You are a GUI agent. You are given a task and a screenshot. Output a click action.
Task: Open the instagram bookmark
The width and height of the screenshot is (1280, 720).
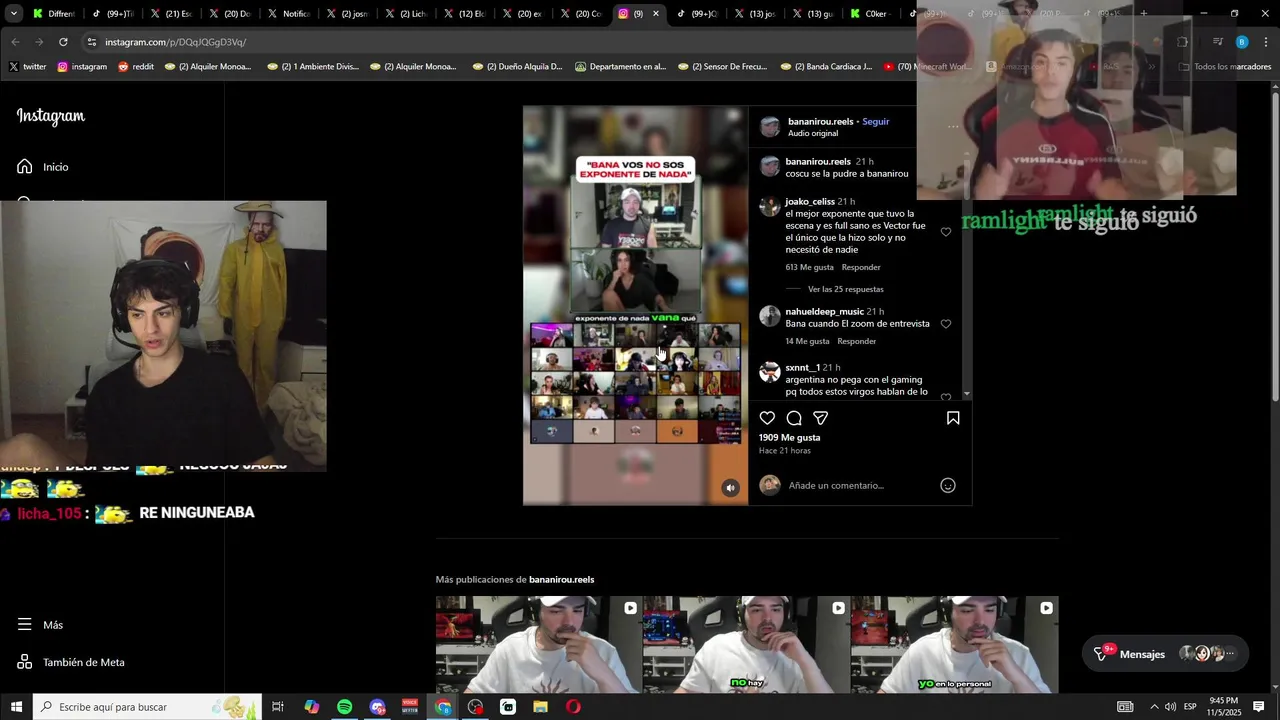(x=82, y=67)
